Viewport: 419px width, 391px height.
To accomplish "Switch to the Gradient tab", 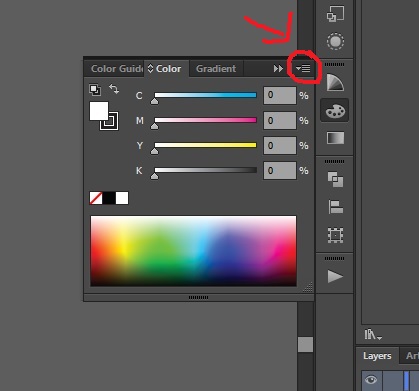I will pyautogui.click(x=216, y=69).
